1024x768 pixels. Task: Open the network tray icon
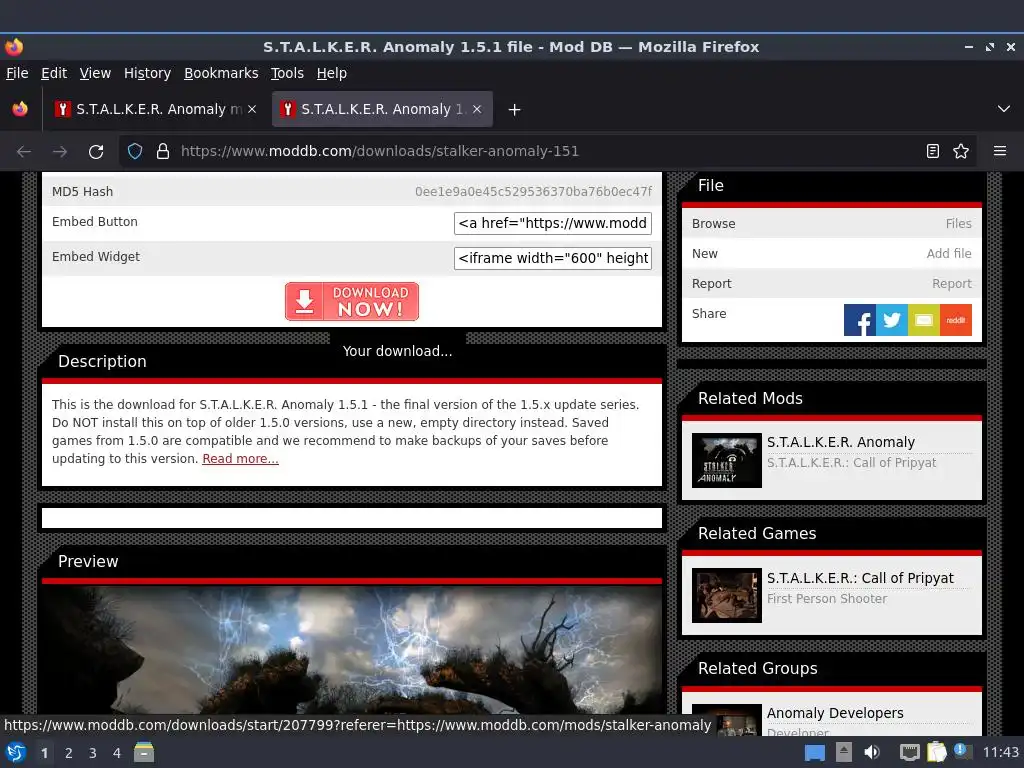[909, 752]
